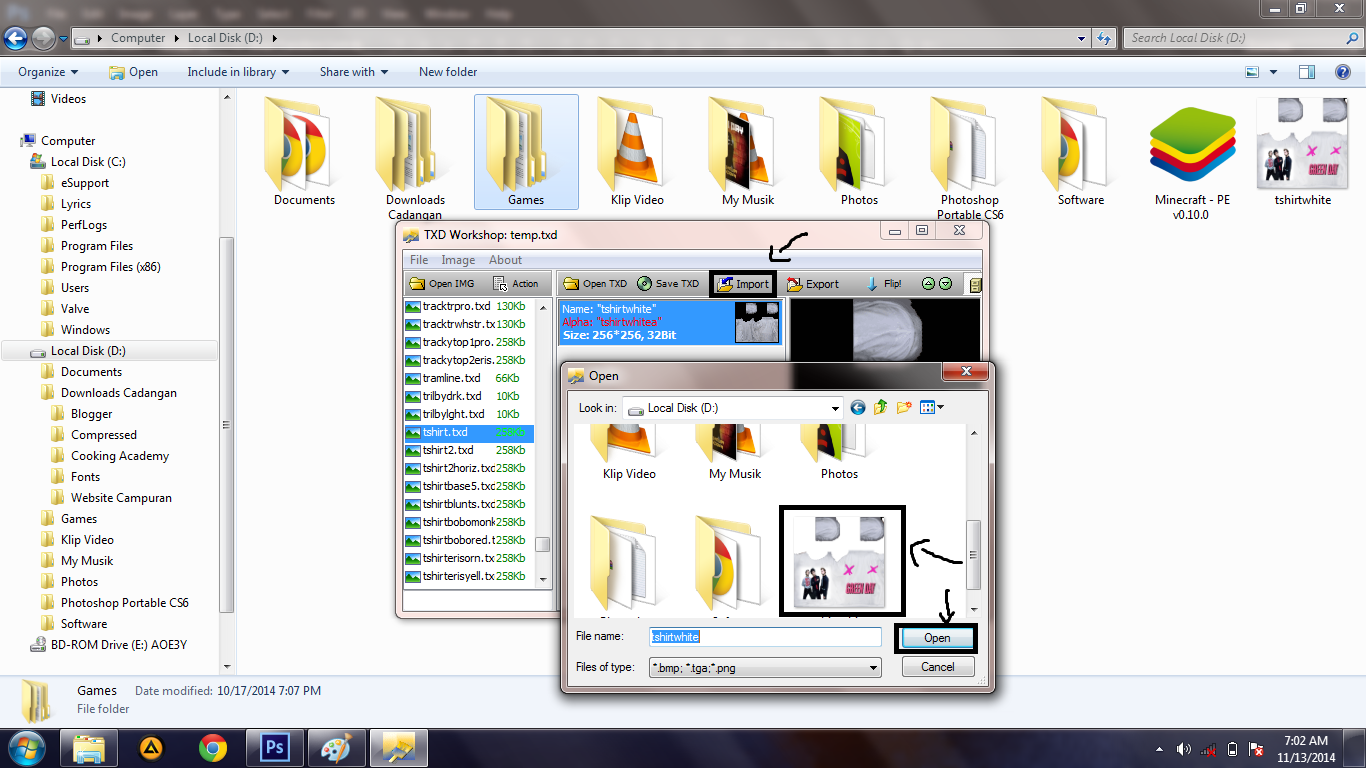The width and height of the screenshot is (1366, 768).
Task: Click Import in TXD Workshop toolbar
Action: click(743, 284)
